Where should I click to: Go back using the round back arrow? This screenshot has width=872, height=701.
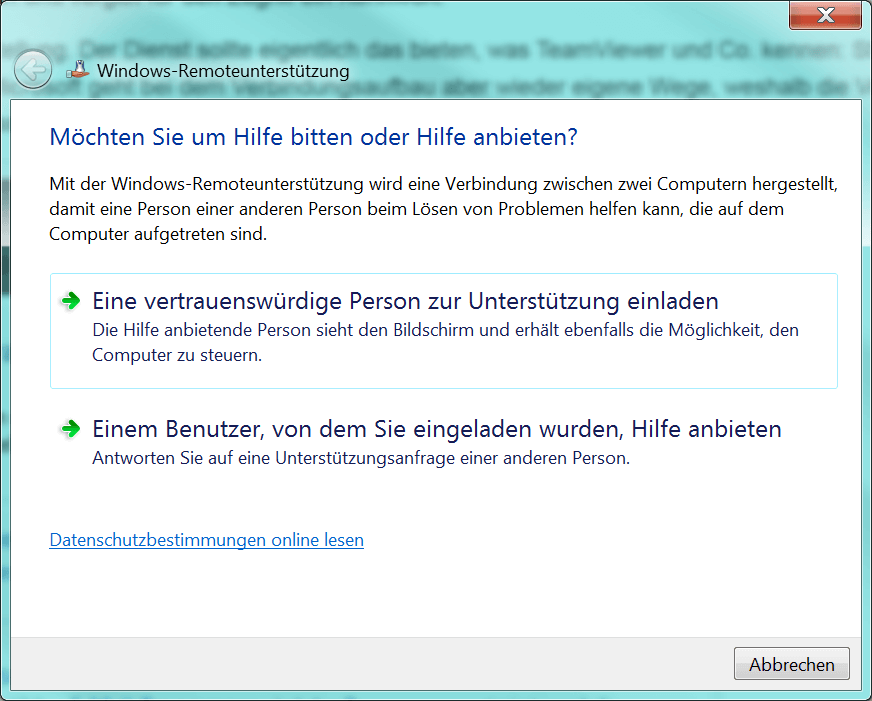coord(33,70)
